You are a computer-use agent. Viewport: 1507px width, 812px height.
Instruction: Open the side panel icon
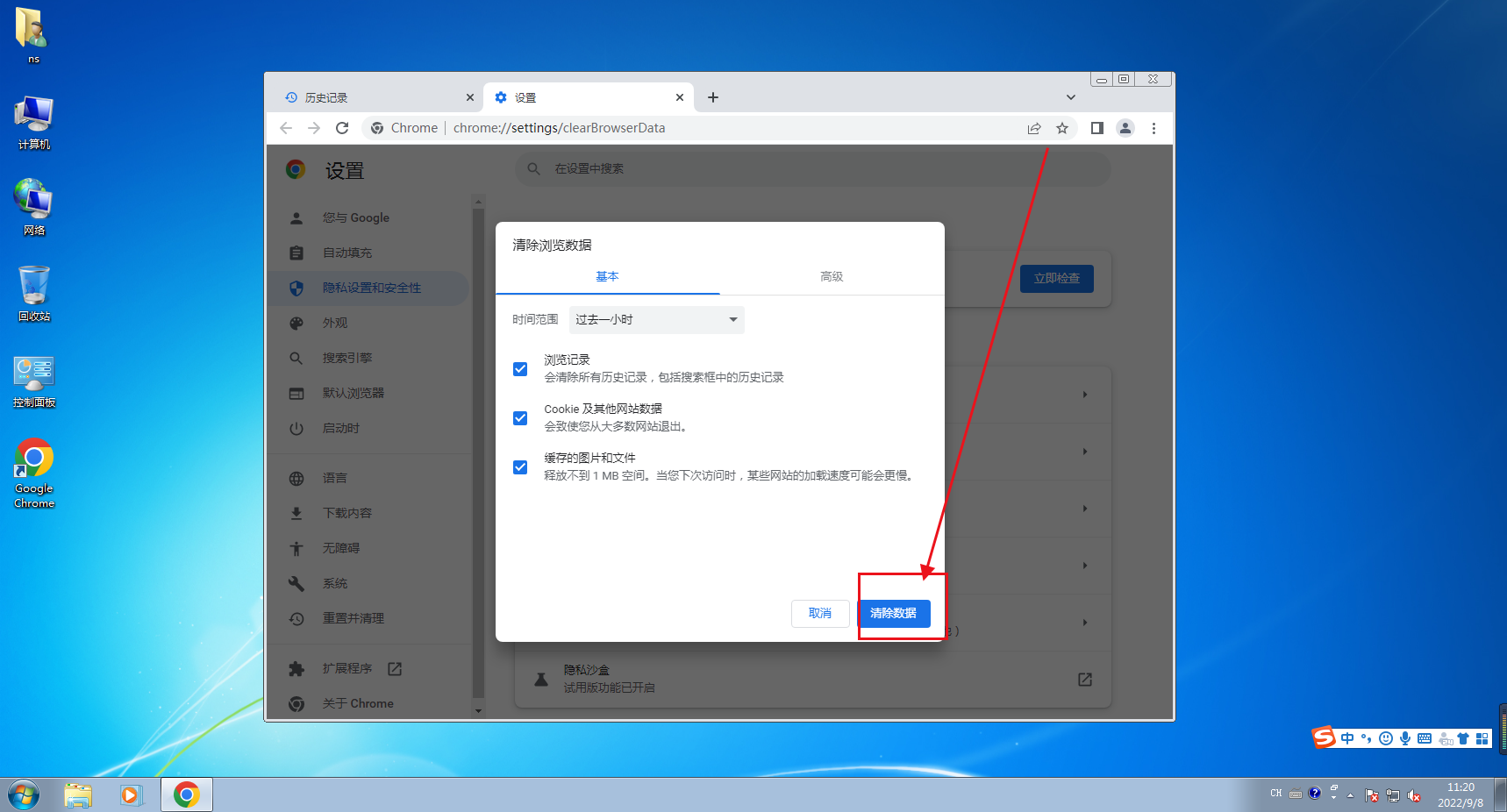click(x=1096, y=128)
